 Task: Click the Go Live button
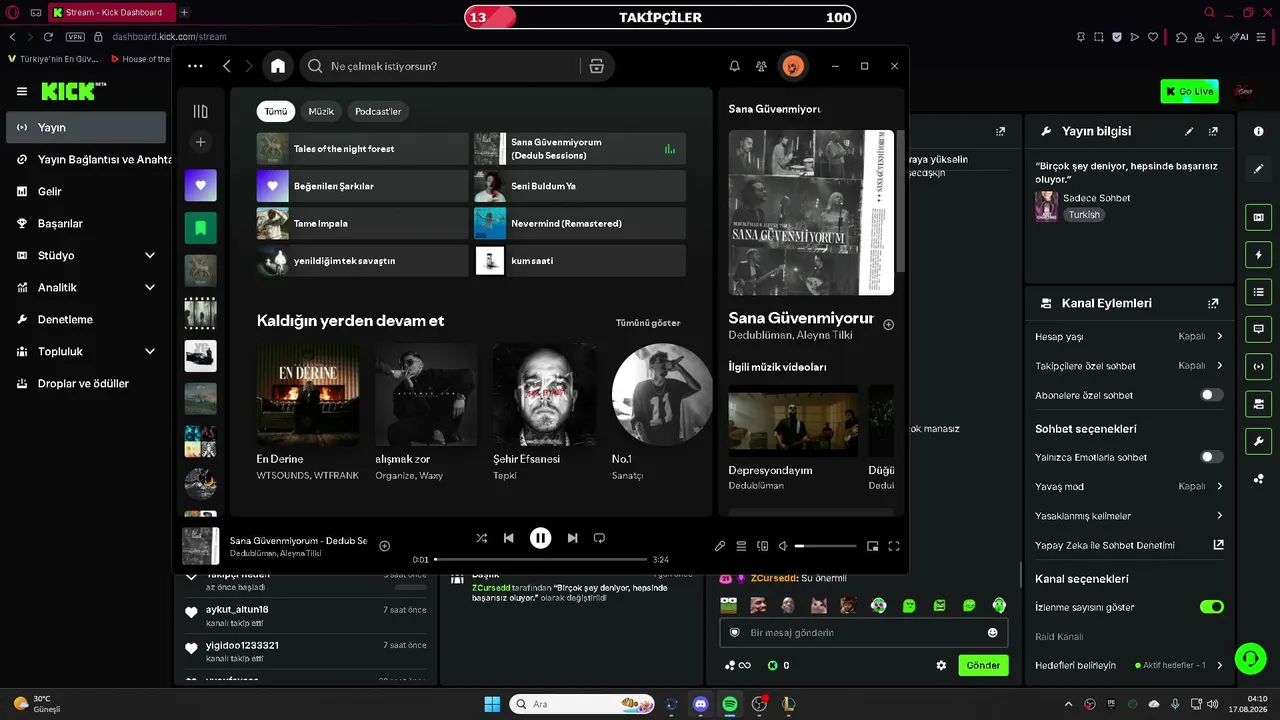point(1189,91)
